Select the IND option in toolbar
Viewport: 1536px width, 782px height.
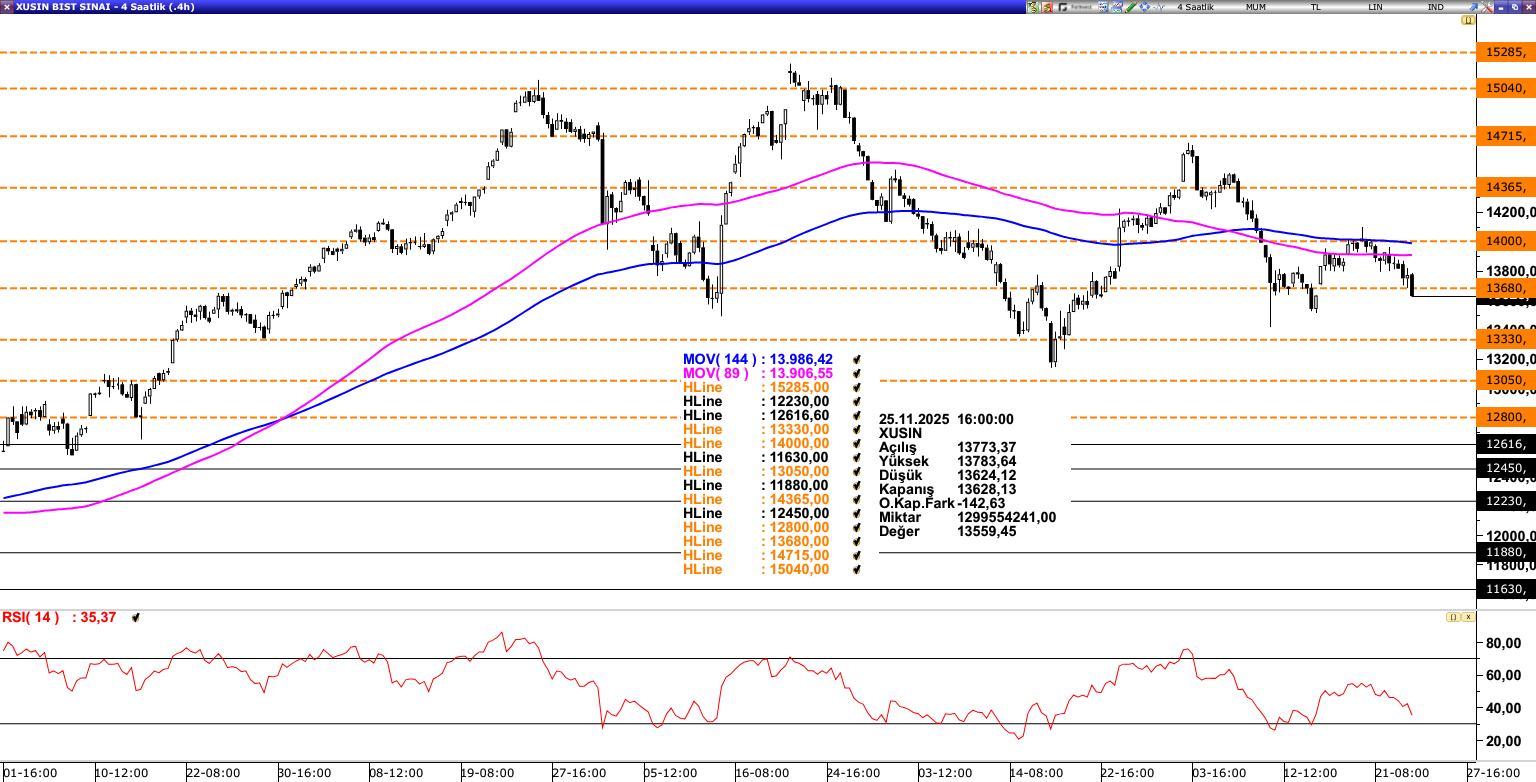click(x=1435, y=7)
